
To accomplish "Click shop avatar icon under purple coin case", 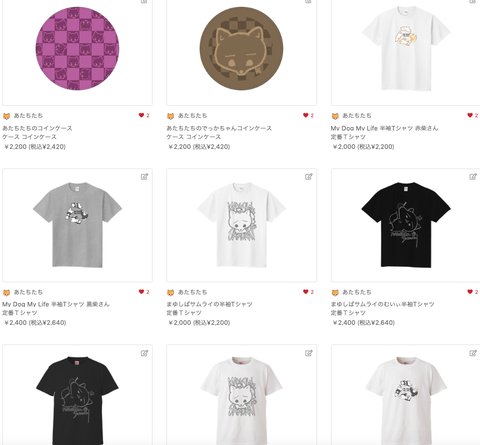I will (6, 116).
